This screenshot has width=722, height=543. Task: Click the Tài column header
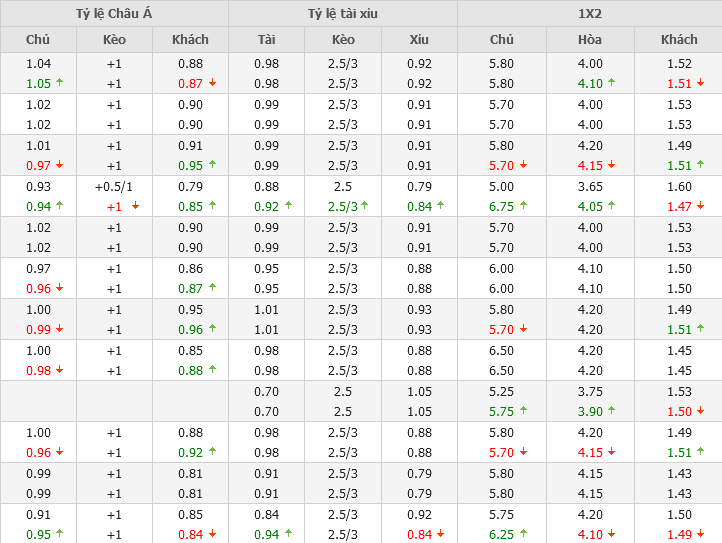click(x=266, y=40)
